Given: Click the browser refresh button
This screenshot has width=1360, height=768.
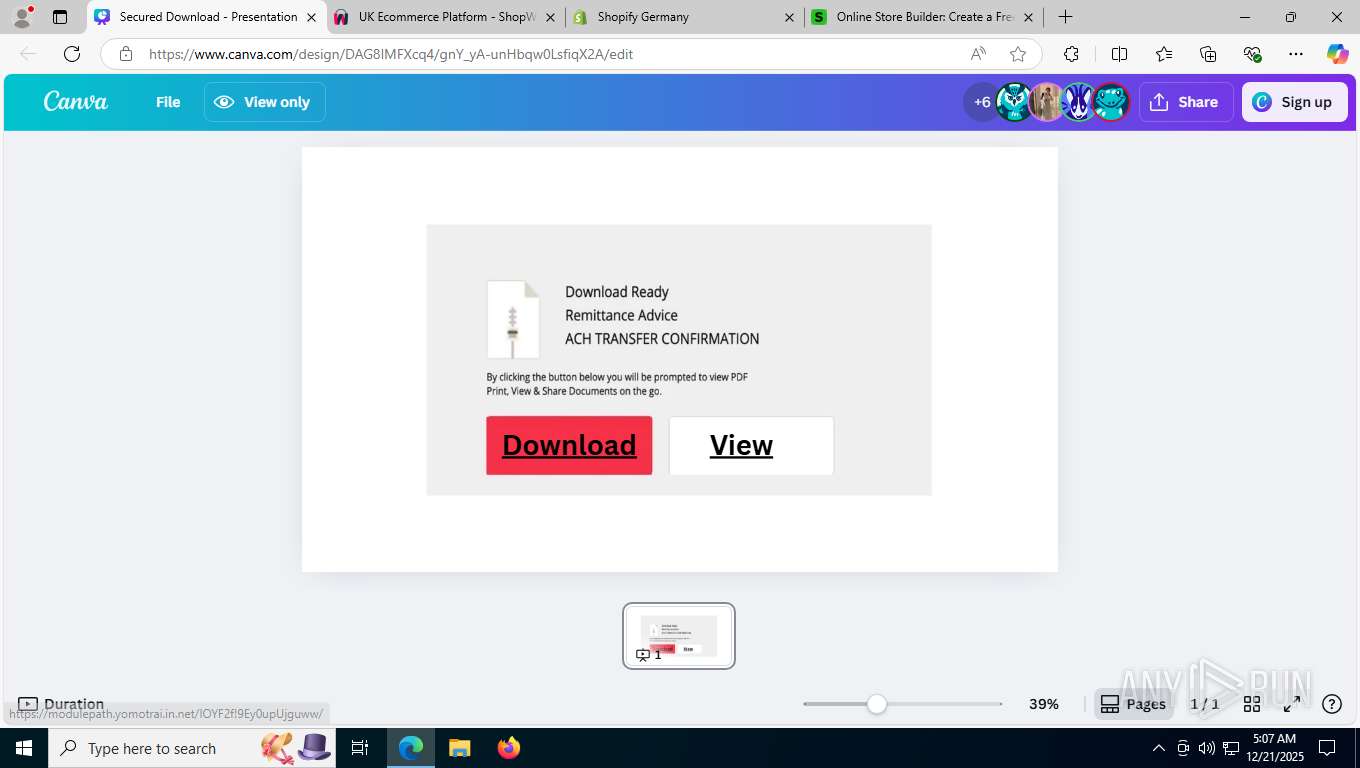Looking at the screenshot, I should point(71,54).
